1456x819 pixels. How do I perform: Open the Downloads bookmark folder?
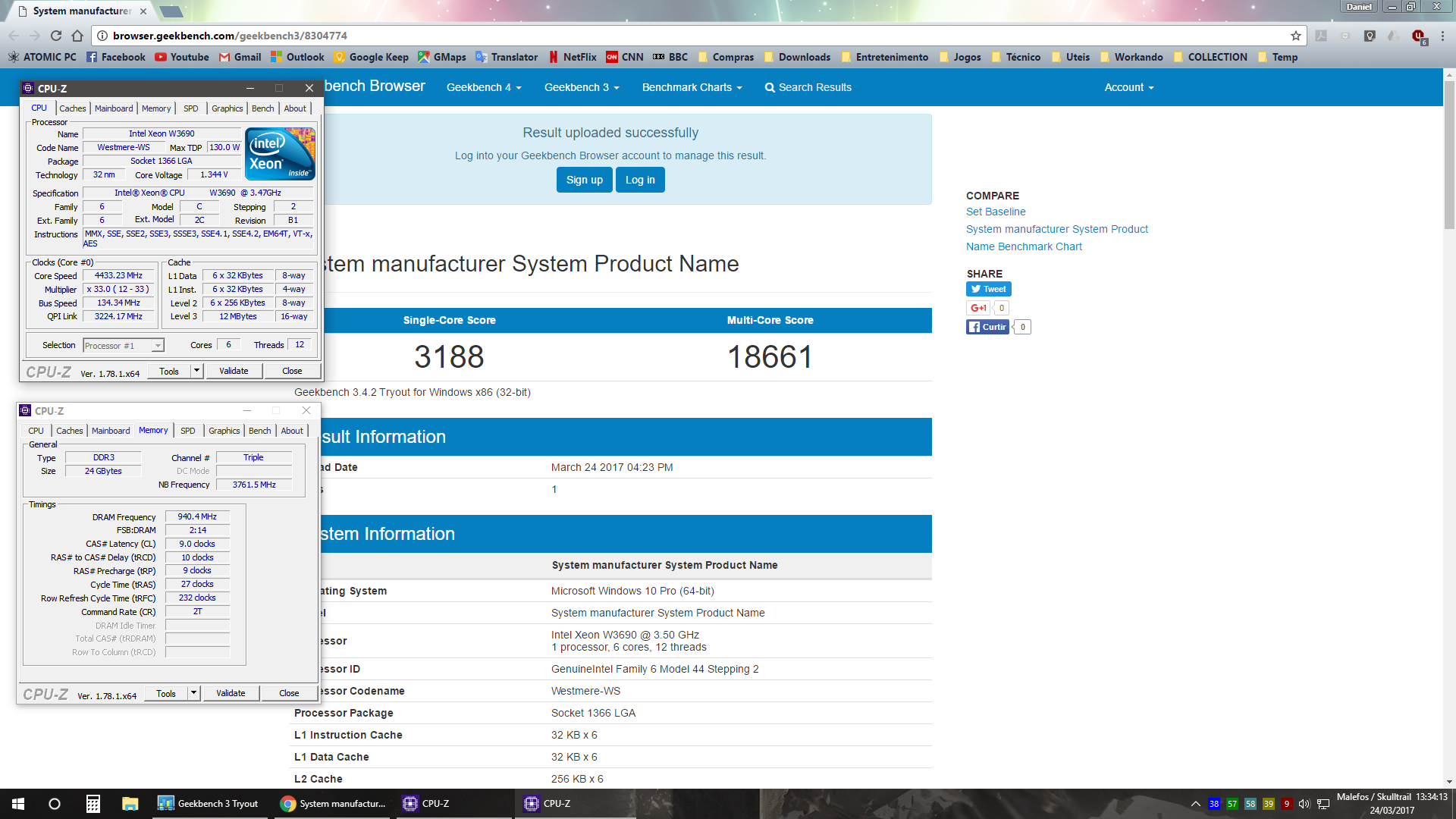797,57
